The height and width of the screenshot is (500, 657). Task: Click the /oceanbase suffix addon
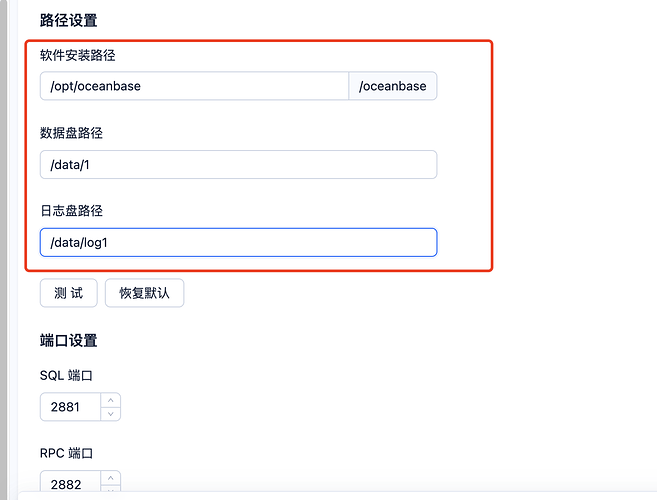coord(393,86)
